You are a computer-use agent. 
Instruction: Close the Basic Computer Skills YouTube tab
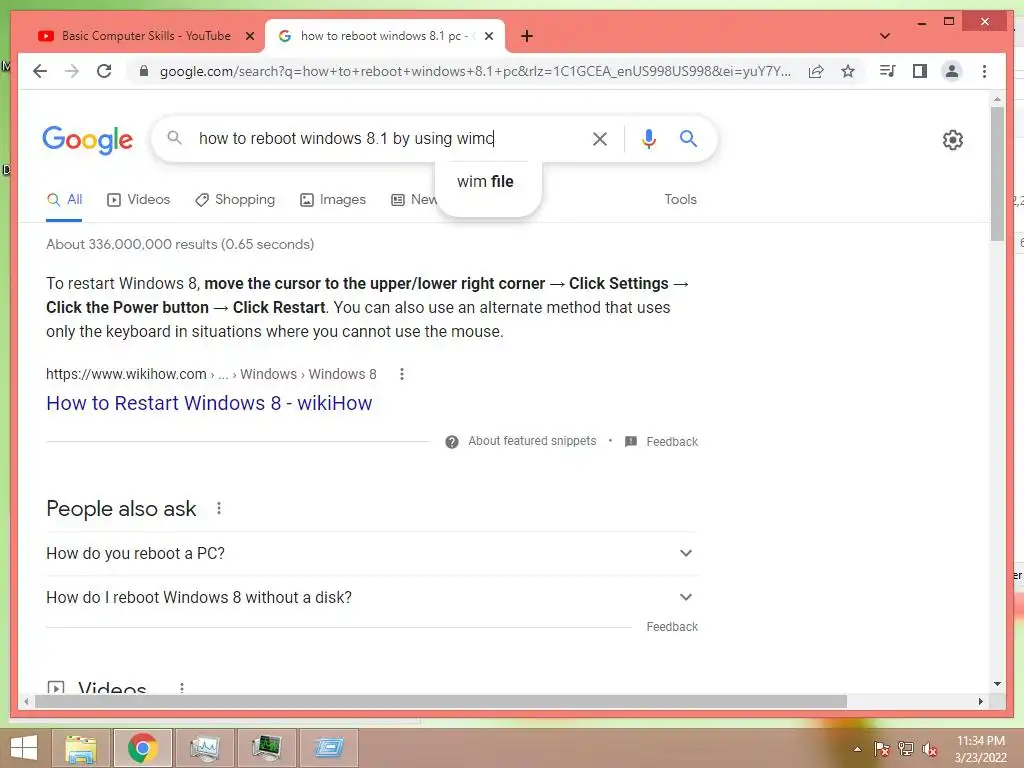249,37
